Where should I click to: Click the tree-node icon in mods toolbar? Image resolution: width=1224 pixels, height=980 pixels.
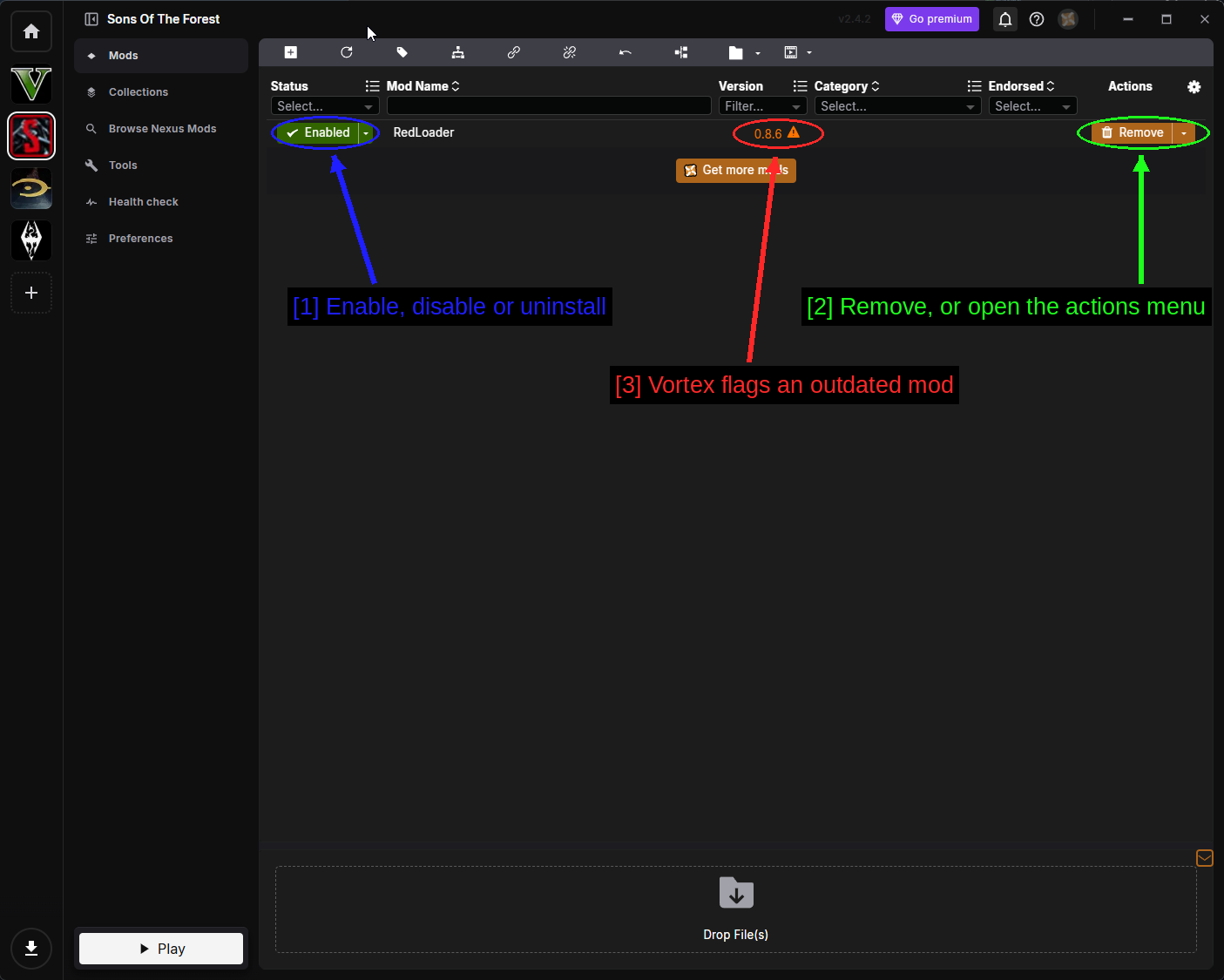pos(681,52)
